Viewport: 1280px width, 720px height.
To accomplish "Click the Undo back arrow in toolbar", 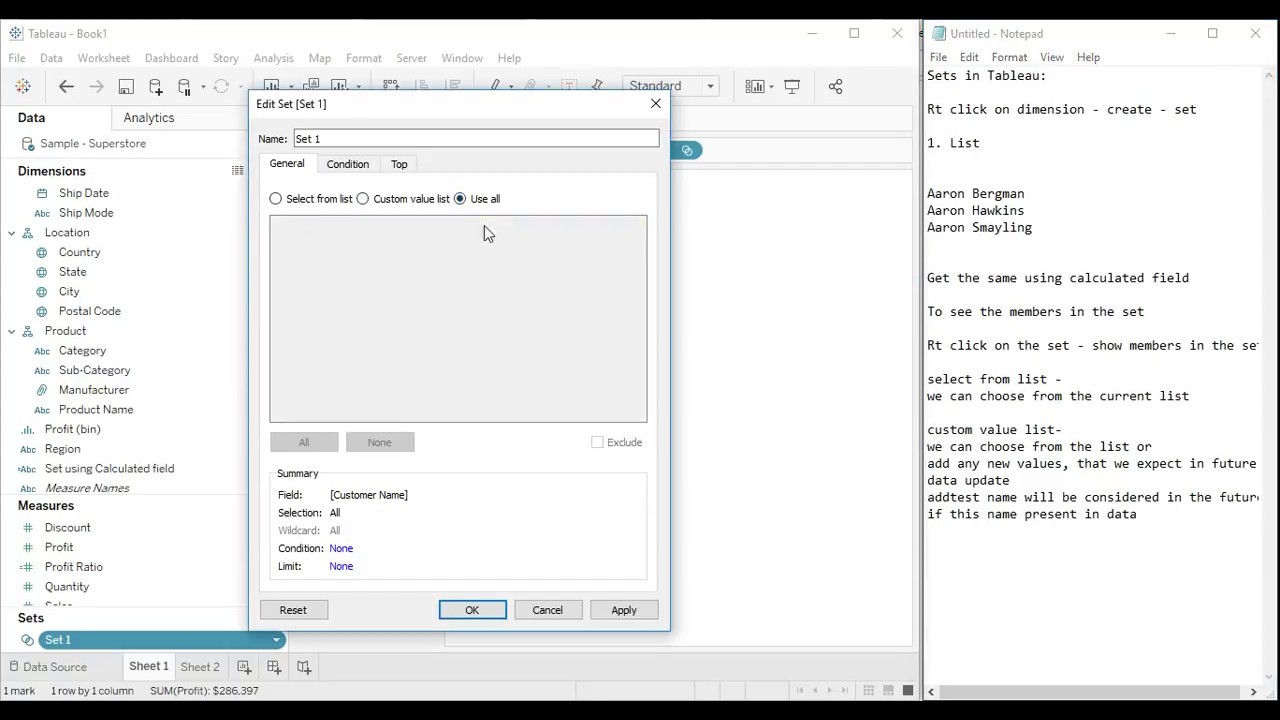I will tap(66, 86).
